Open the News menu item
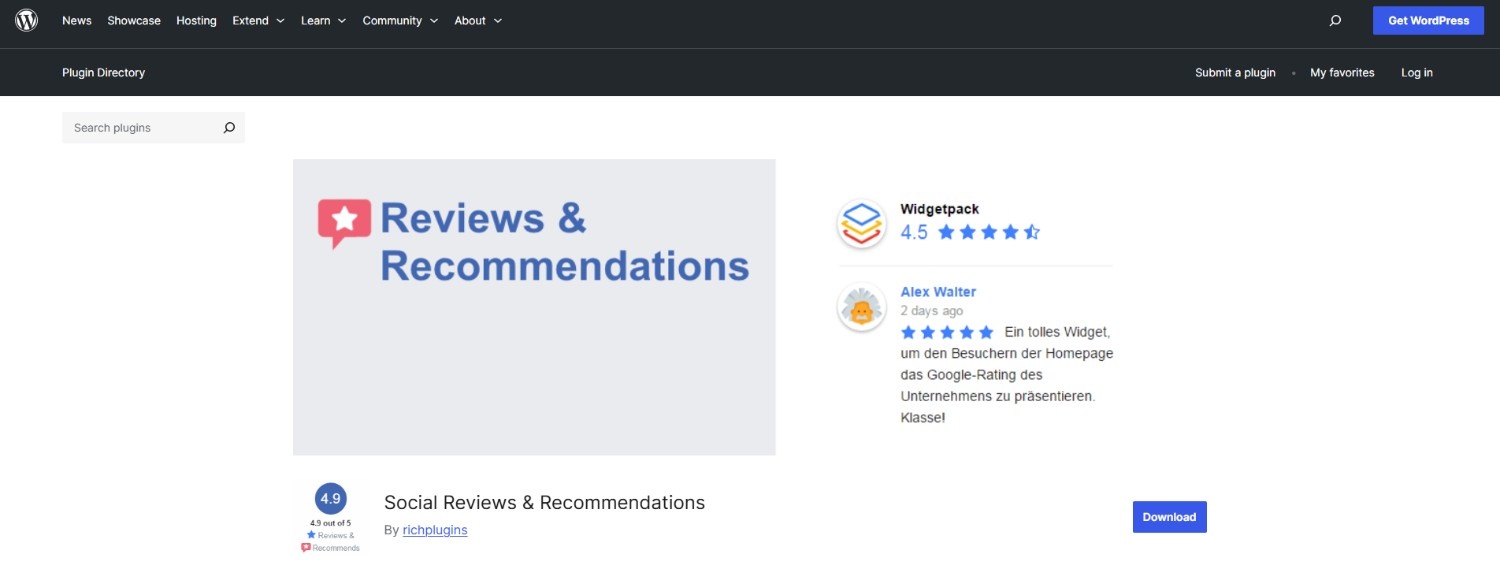Image resolution: width=1500 pixels, height=569 pixels. [77, 21]
